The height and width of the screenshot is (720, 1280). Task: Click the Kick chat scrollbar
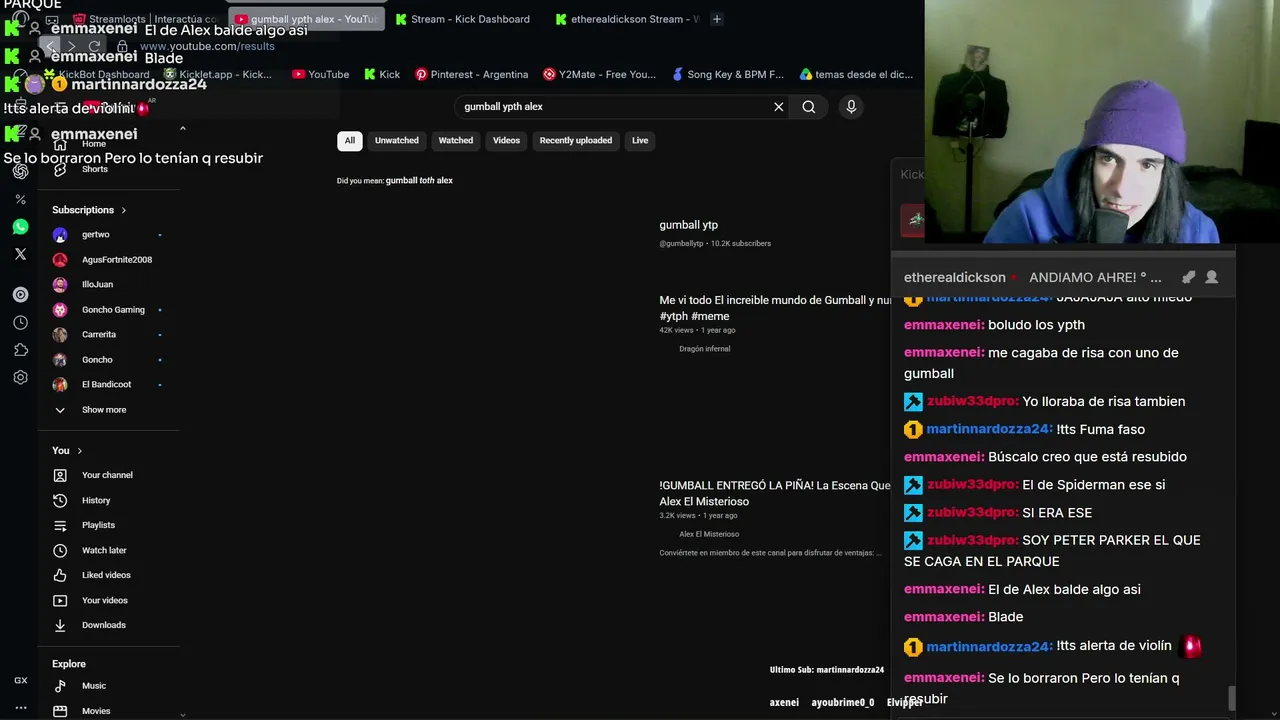click(x=1232, y=698)
